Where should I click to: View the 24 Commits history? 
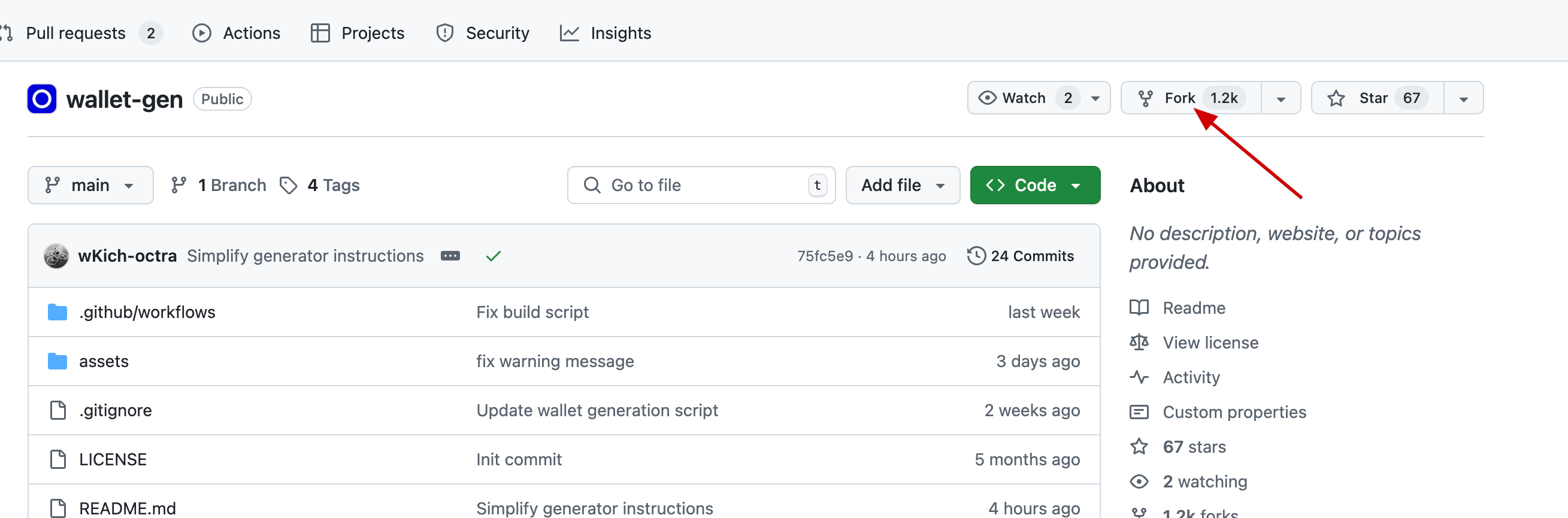coord(1021,256)
